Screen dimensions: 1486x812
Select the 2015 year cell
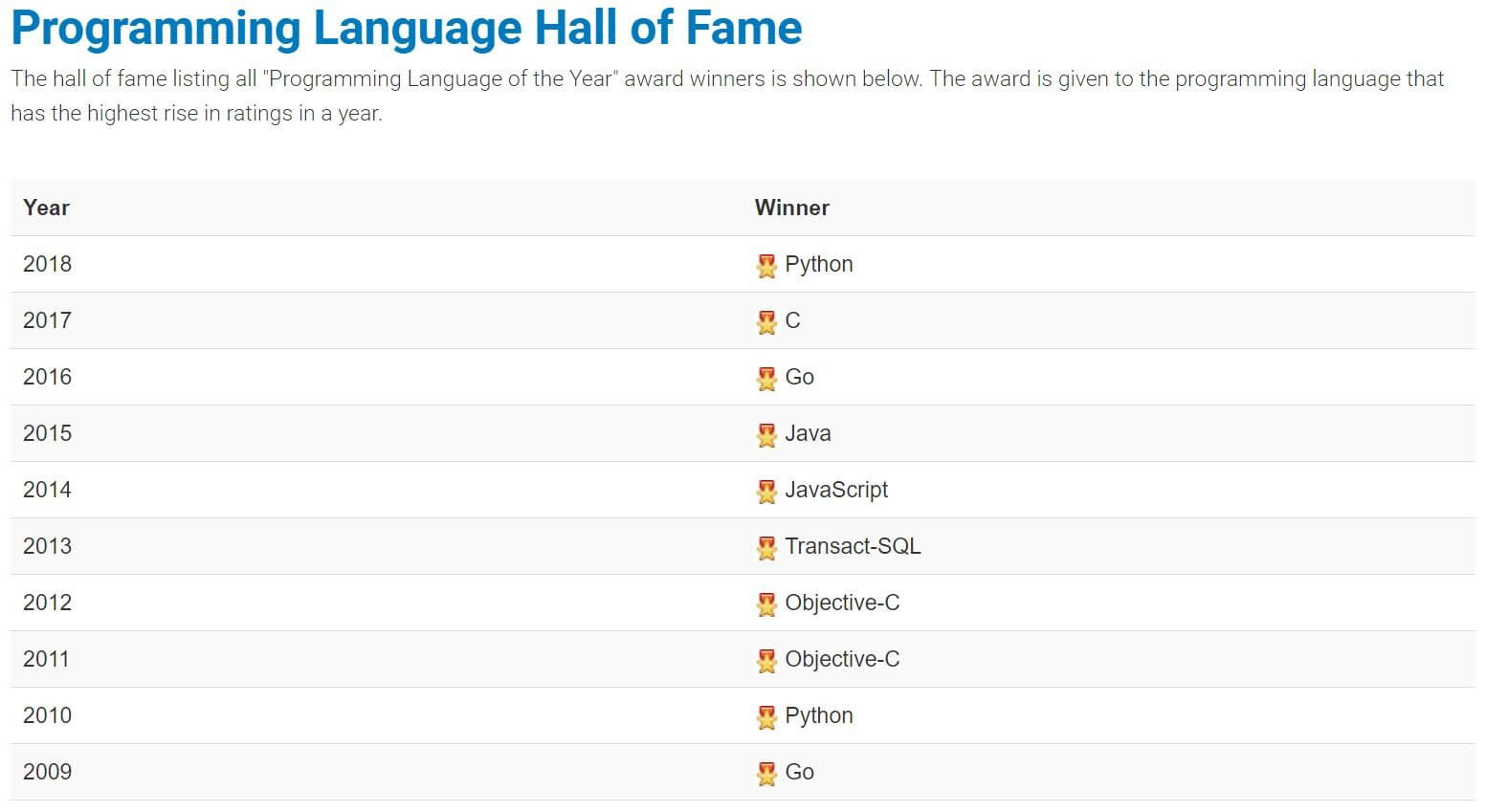click(x=47, y=433)
